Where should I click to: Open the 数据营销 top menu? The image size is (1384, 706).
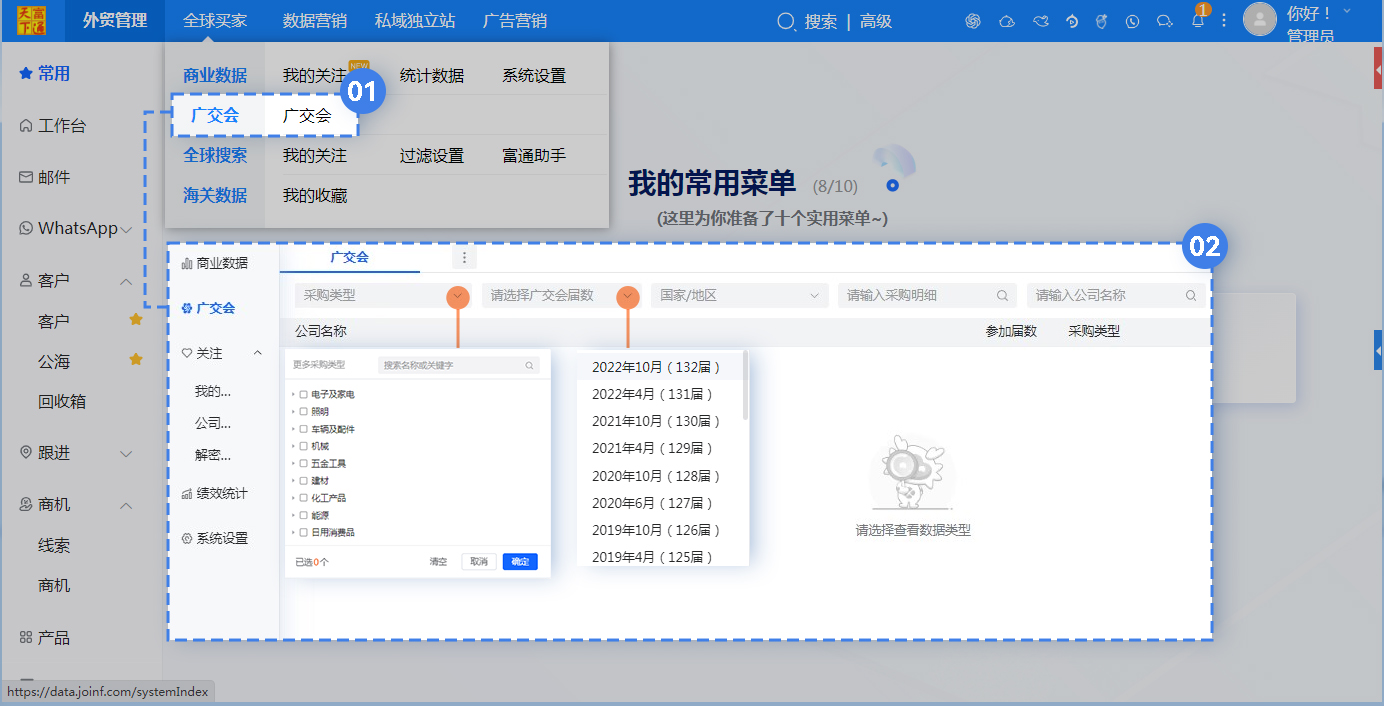(314, 21)
